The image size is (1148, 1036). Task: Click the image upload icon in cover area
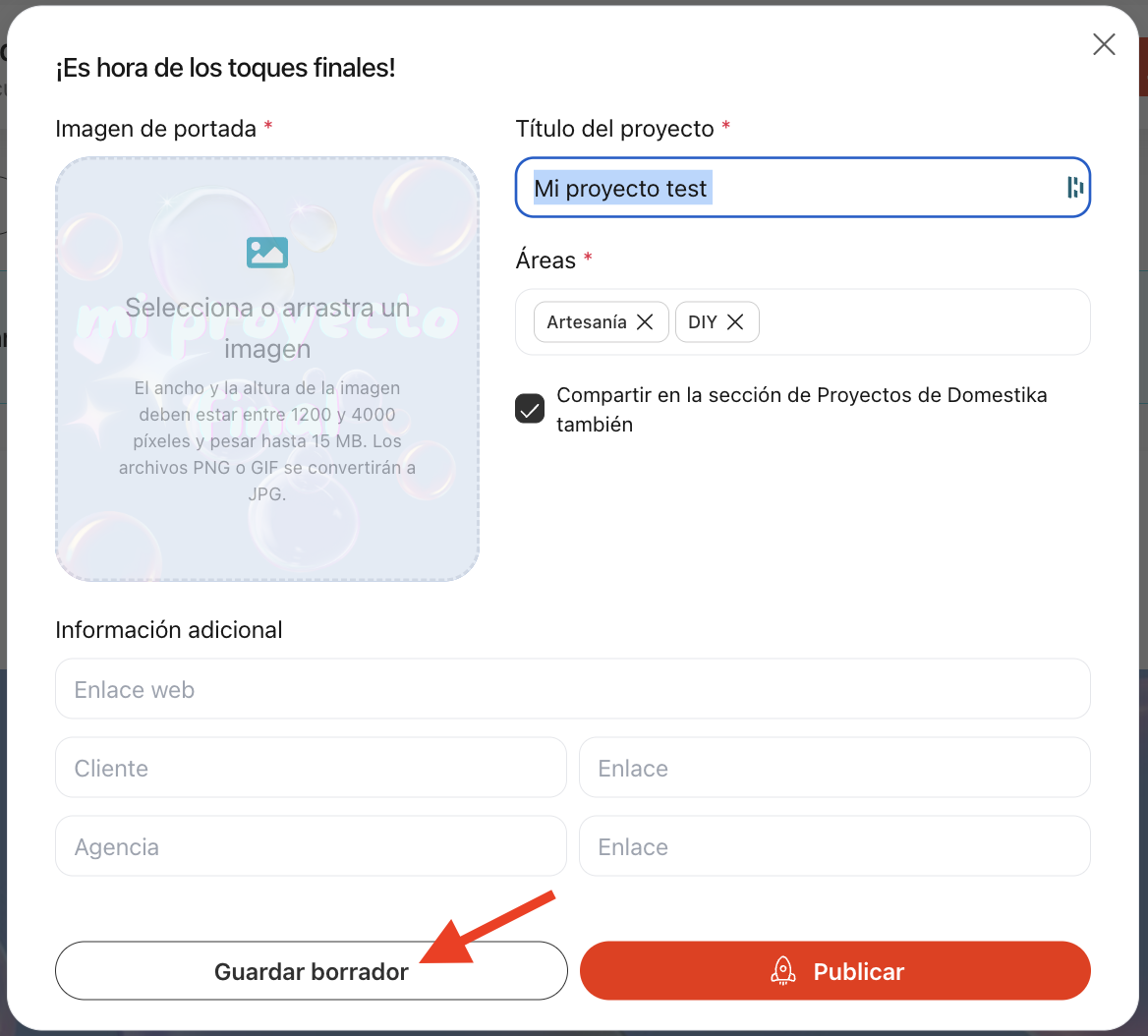(x=267, y=253)
